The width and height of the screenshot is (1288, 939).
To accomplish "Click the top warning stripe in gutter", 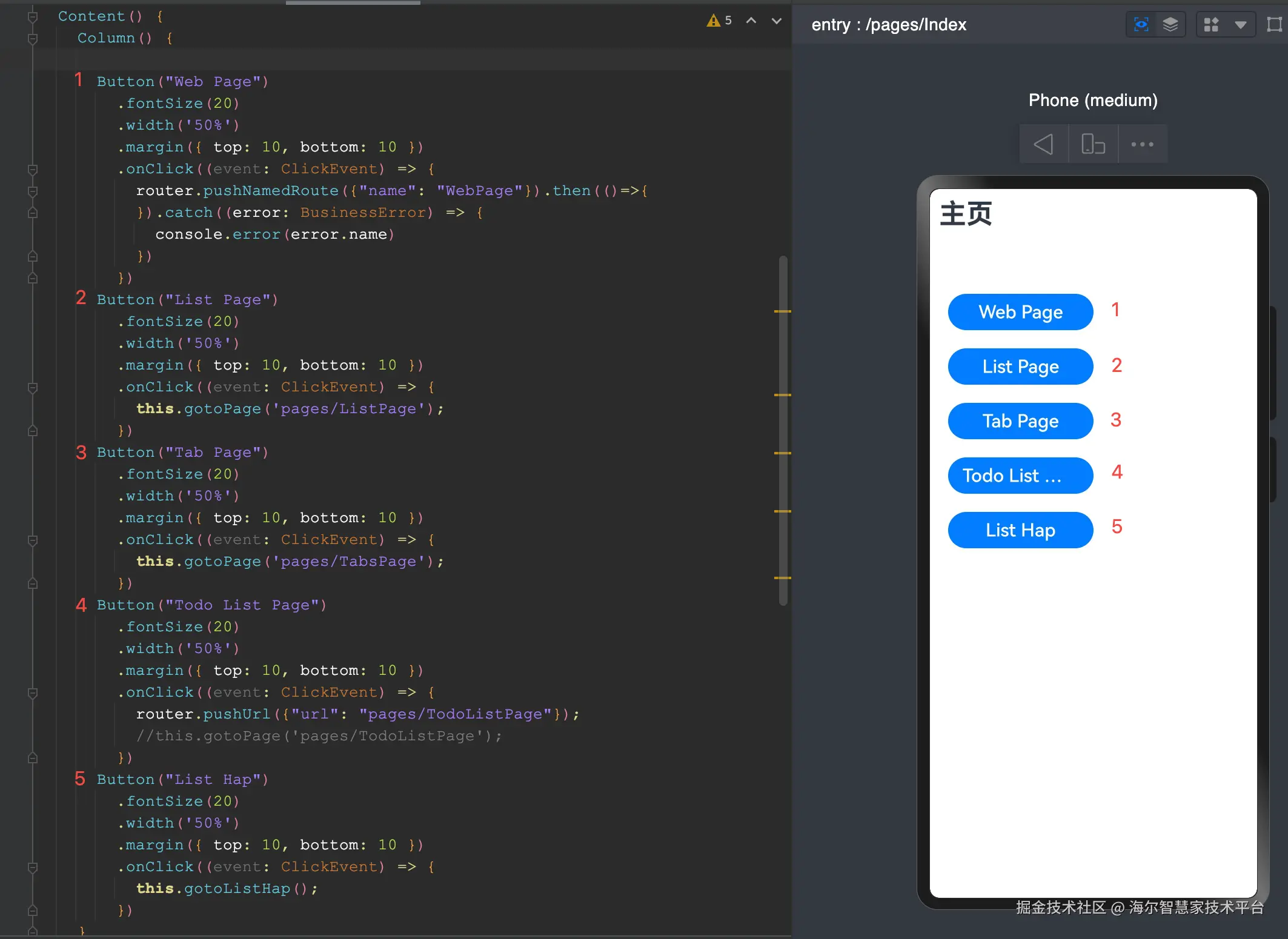I will pyautogui.click(x=782, y=311).
